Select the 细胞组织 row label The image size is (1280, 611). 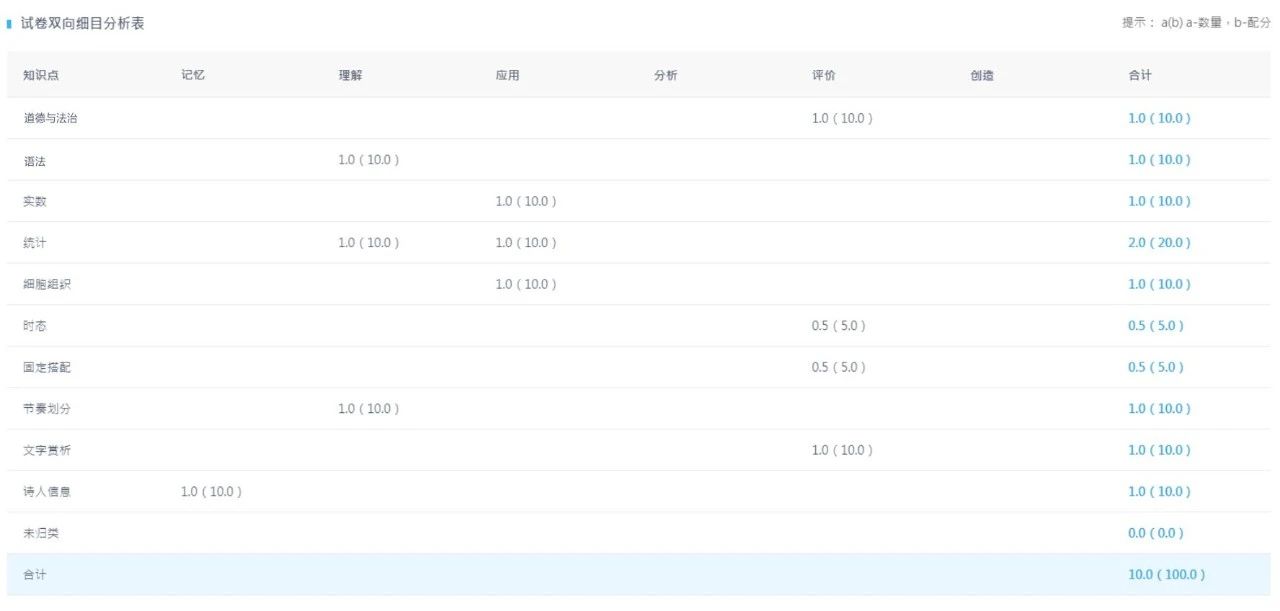pos(47,284)
